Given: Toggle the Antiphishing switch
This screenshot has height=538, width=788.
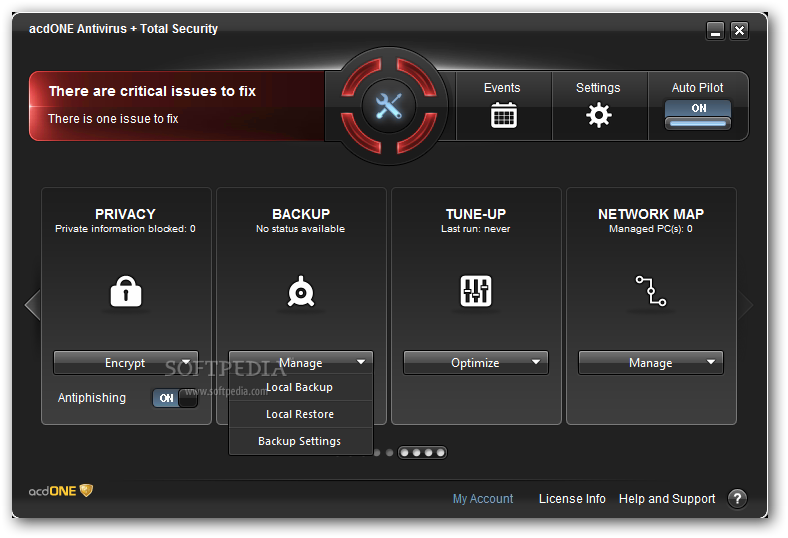Looking at the screenshot, I should [x=175, y=398].
